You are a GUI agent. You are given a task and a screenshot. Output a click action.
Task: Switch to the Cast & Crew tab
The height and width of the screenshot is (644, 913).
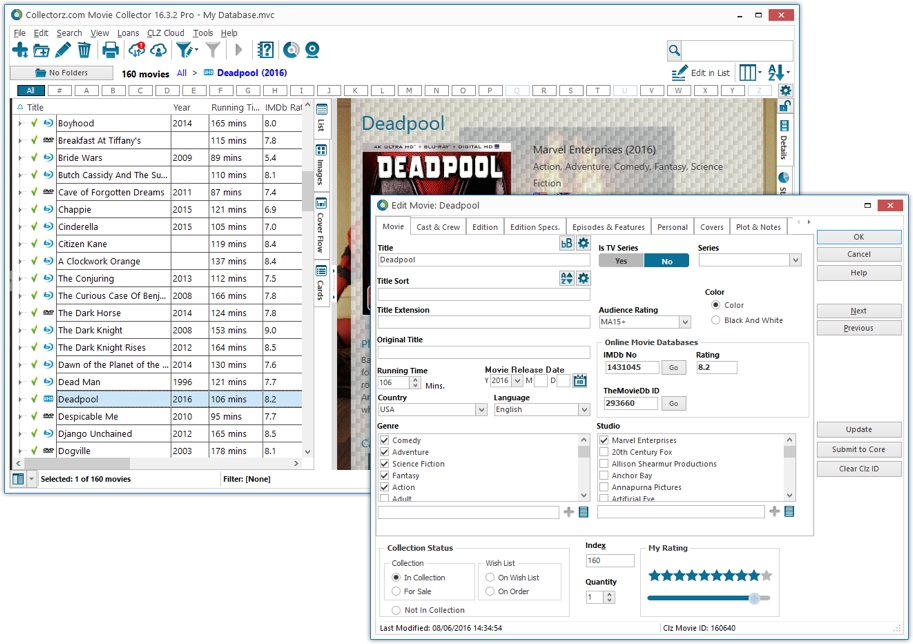click(x=438, y=227)
